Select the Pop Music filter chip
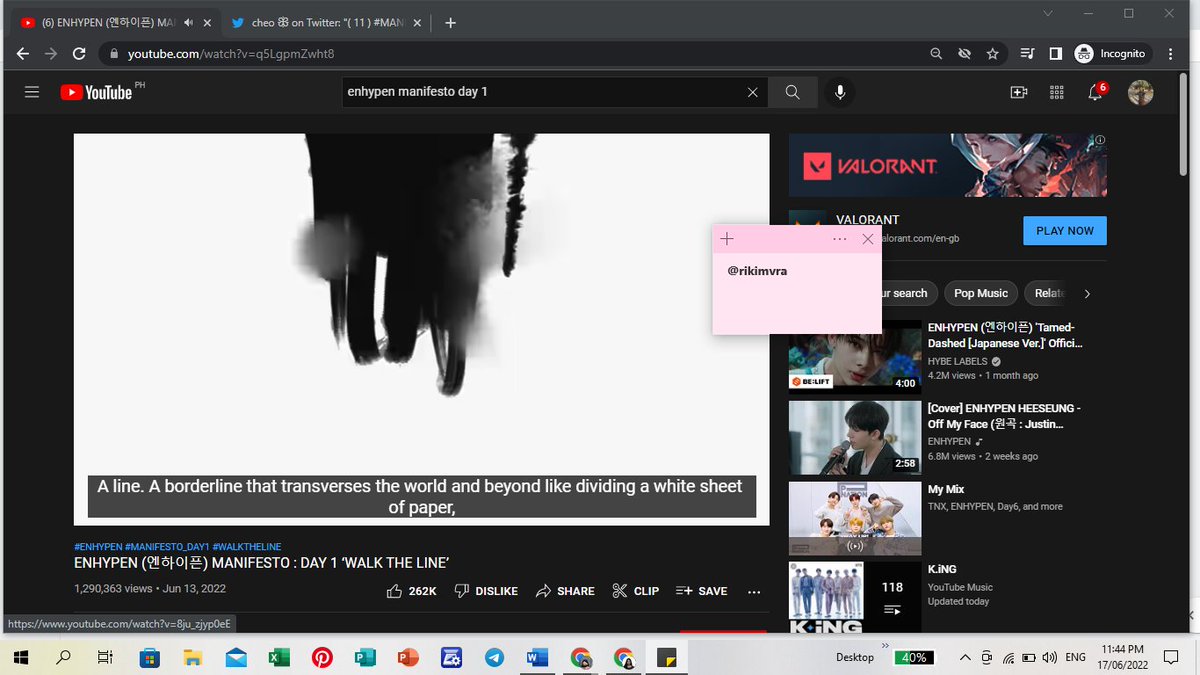The height and width of the screenshot is (675, 1200). tap(981, 293)
